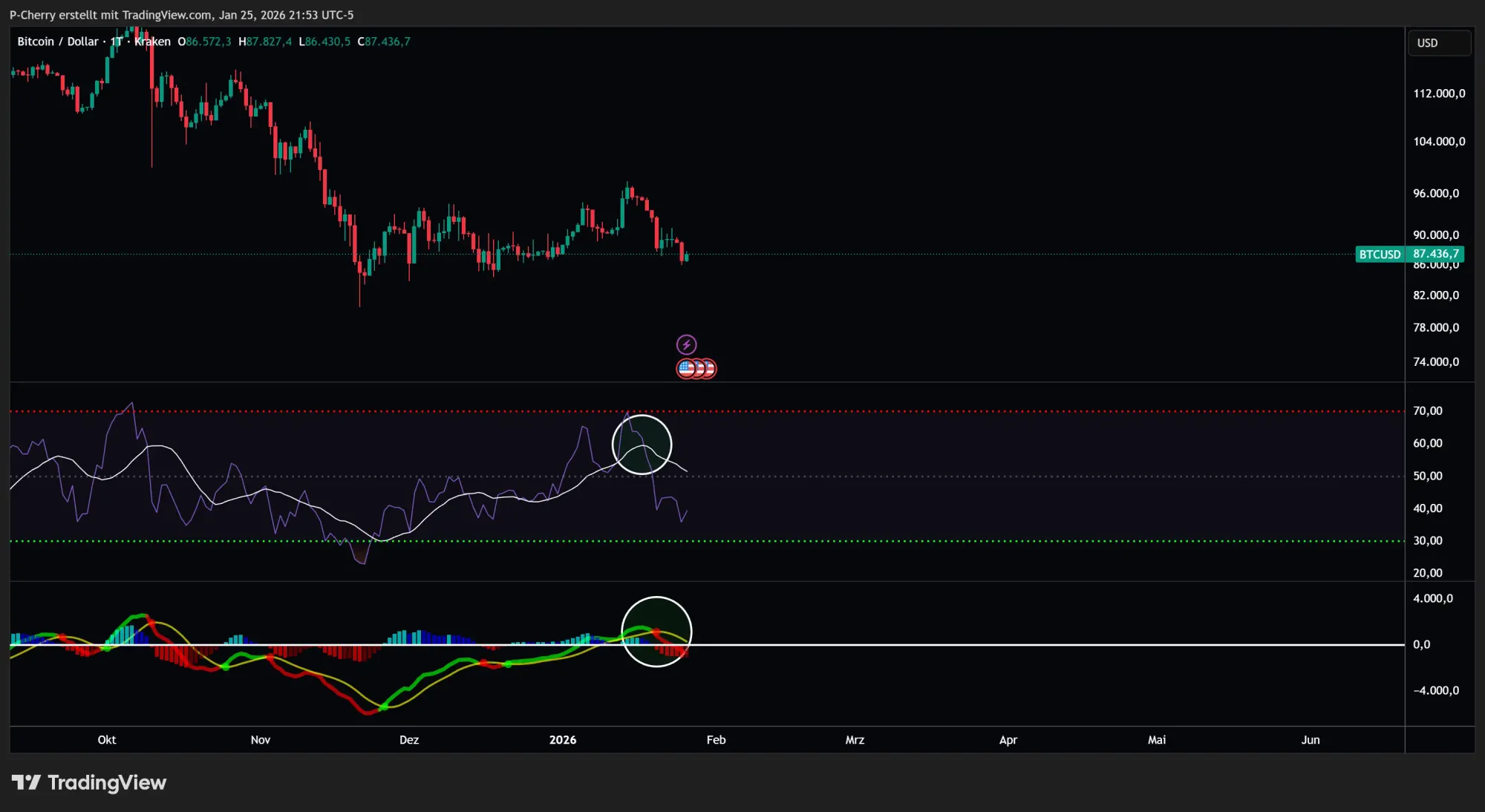The image size is (1485, 812).
Task: Click the high value H87.827,4 in legend
Action: pos(264,42)
